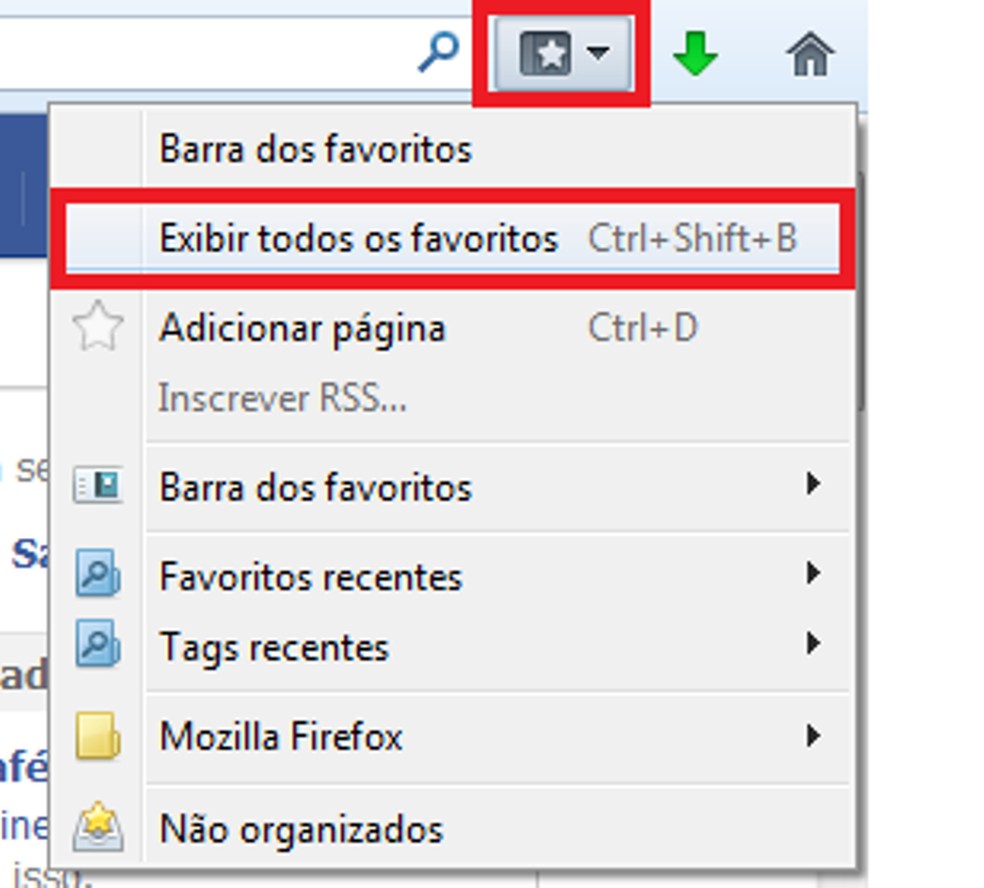The height and width of the screenshot is (888, 984).
Task: Click the star icon next to Adicionar página
Action: point(95,327)
